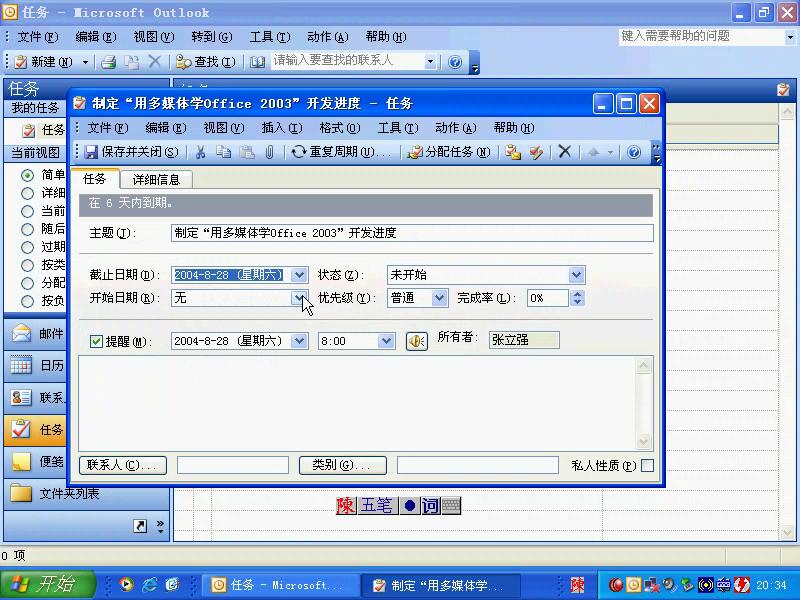Open Go (转到) menu in Outlook window
Viewport: 800px width, 600px height.
click(x=212, y=37)
